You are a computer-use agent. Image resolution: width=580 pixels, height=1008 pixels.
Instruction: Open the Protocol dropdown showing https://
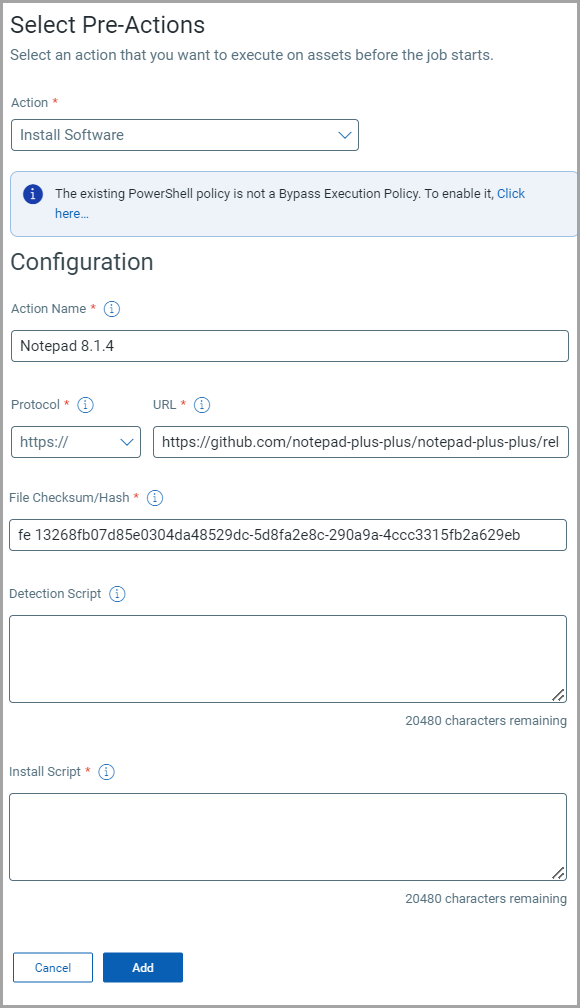(75, 441)
